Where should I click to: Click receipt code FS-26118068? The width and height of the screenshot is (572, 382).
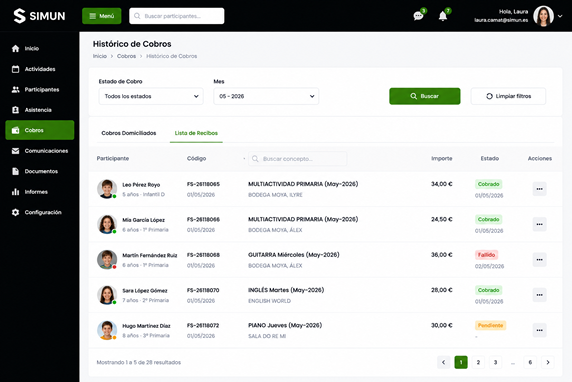tap(203, 255)
